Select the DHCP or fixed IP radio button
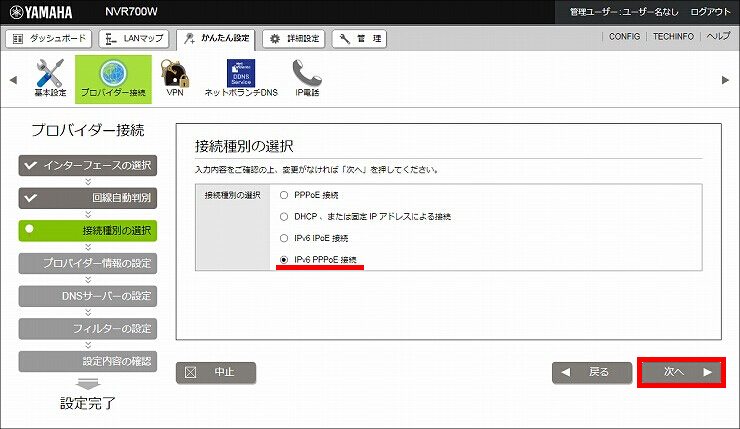This screenshot has width=740, height=429. [x=284, y=217]
